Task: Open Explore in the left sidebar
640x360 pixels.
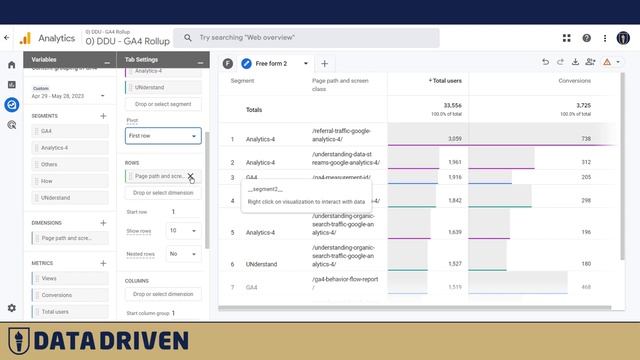Action: (x=12, y=105)
